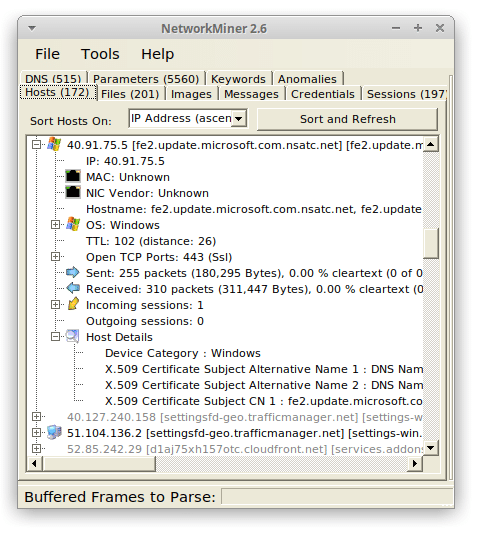Click the vertical scrollbar down arrow
This screenshot has height=534, width=481.
point(431,447)
